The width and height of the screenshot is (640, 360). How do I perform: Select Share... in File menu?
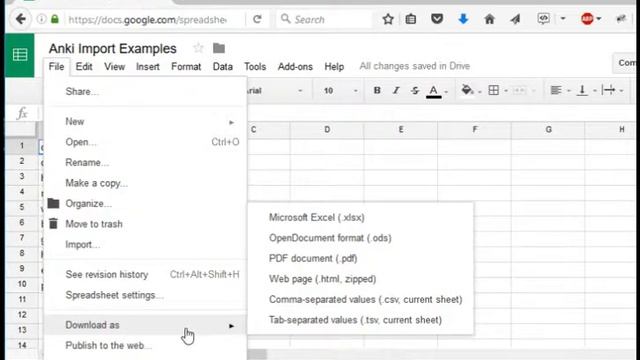coord(145,91)
